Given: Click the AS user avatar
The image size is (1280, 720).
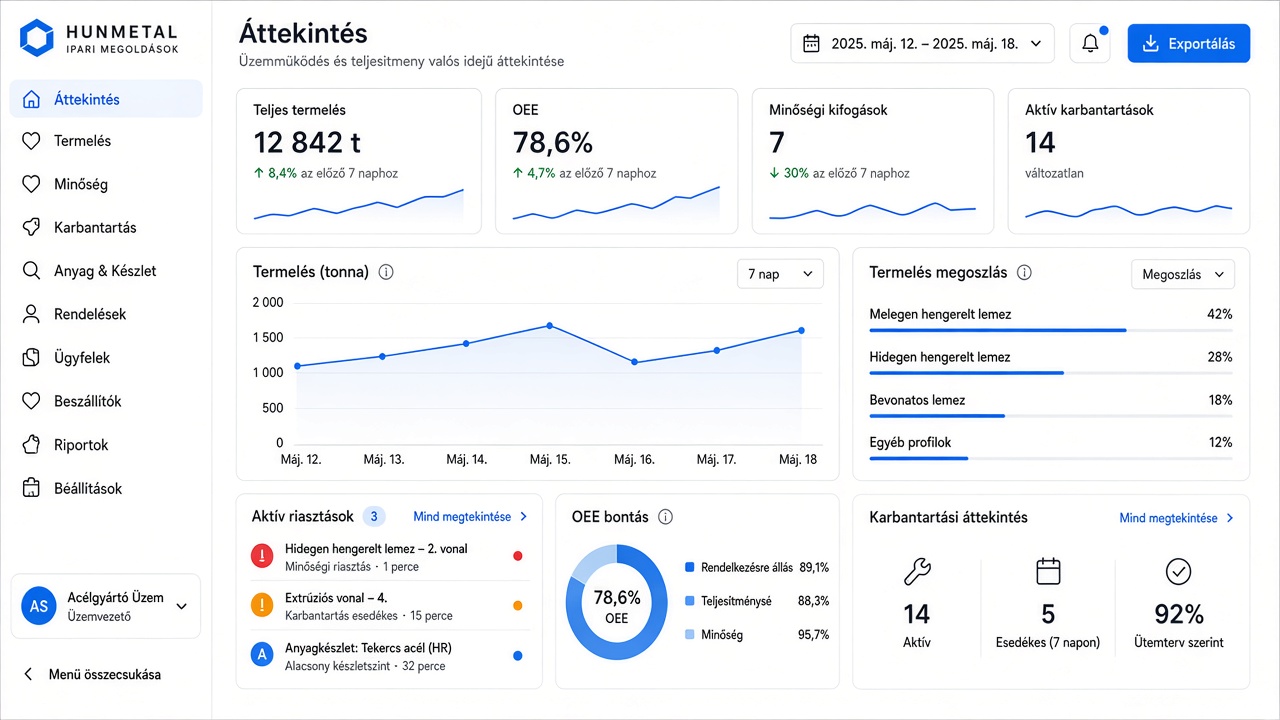Looking at the screenshot, I should pos(39,606).
